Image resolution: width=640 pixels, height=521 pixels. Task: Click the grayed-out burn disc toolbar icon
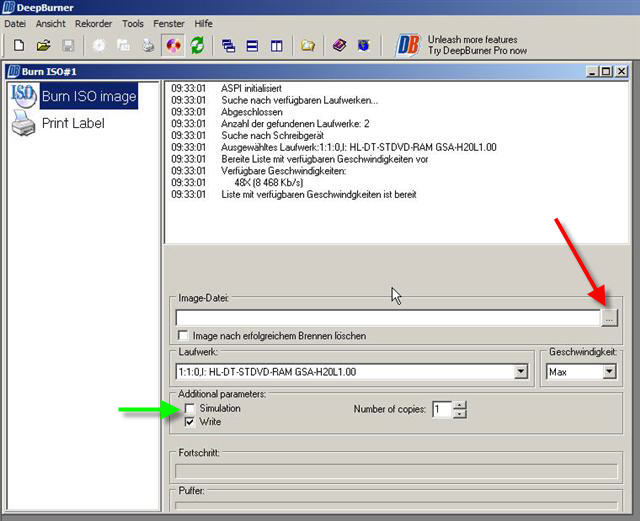(99, 45)
